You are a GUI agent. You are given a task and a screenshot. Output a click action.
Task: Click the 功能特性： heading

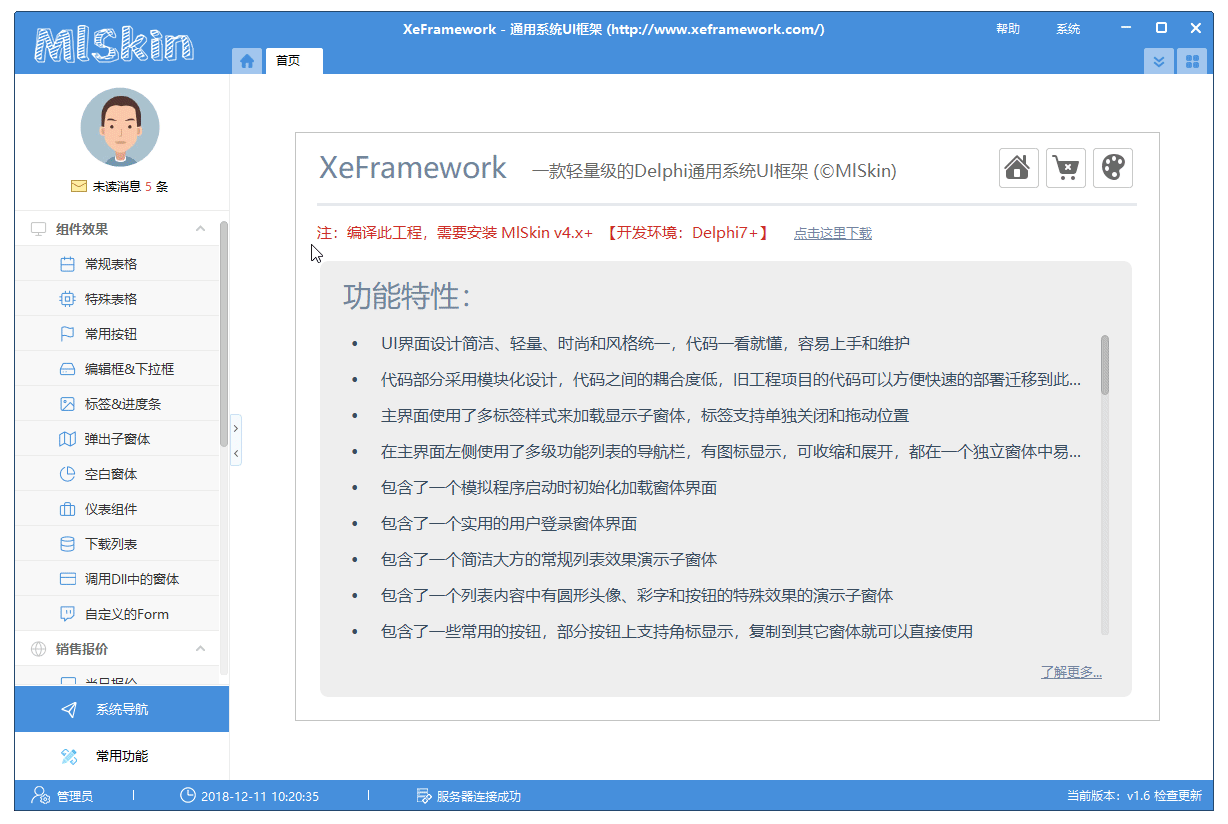tap(407, 296)
